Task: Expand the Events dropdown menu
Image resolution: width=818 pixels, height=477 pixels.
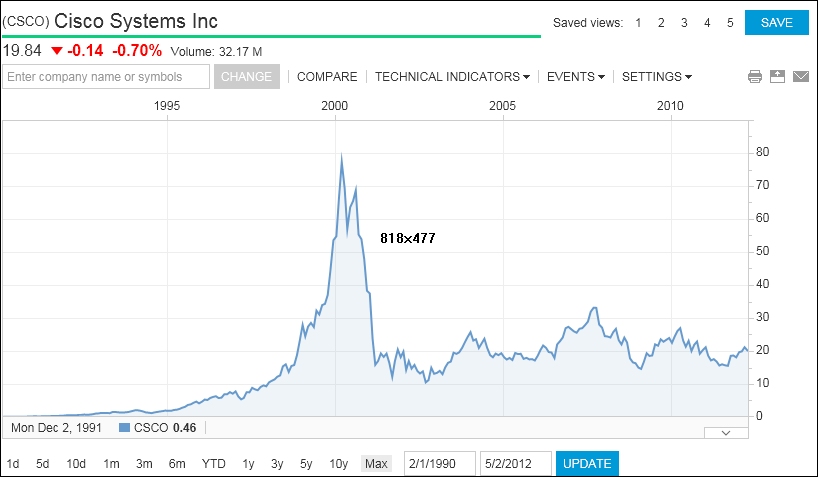Action: click(x=575, y=77)
